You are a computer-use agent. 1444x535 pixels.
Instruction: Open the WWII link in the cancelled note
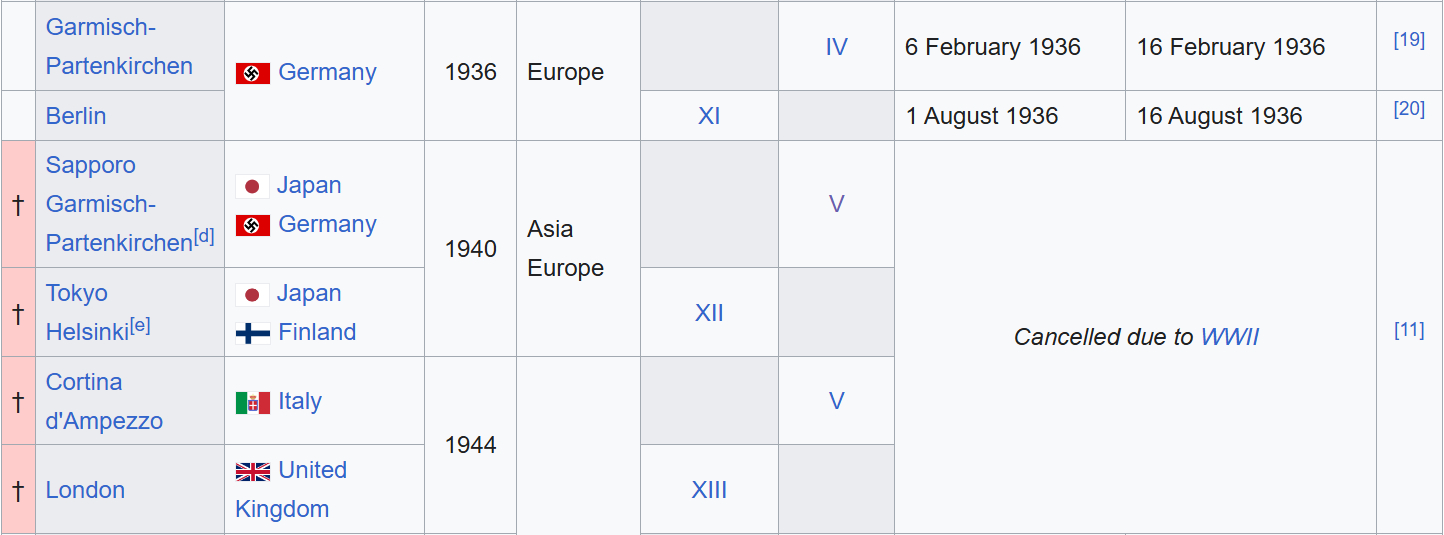point(1229,337)
